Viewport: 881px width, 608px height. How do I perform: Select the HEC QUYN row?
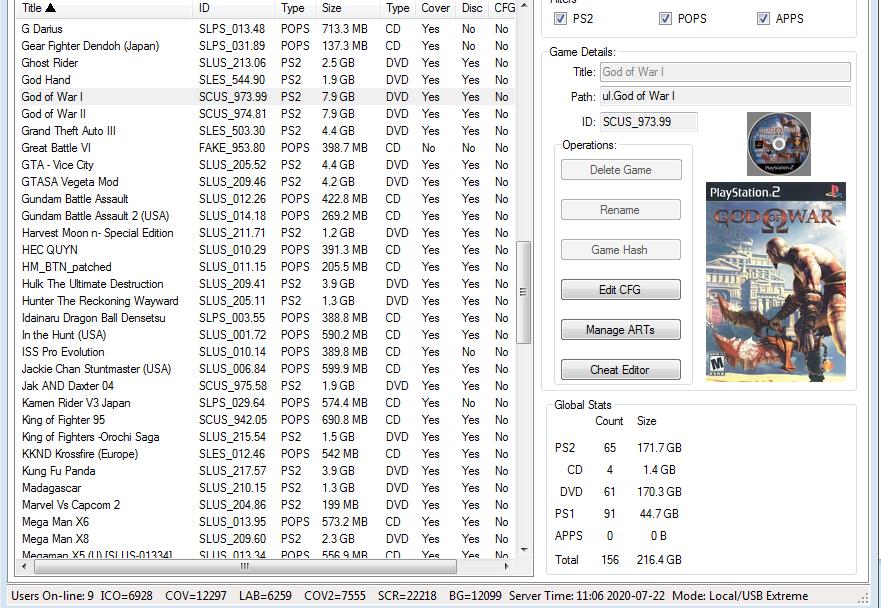(267, 249)
